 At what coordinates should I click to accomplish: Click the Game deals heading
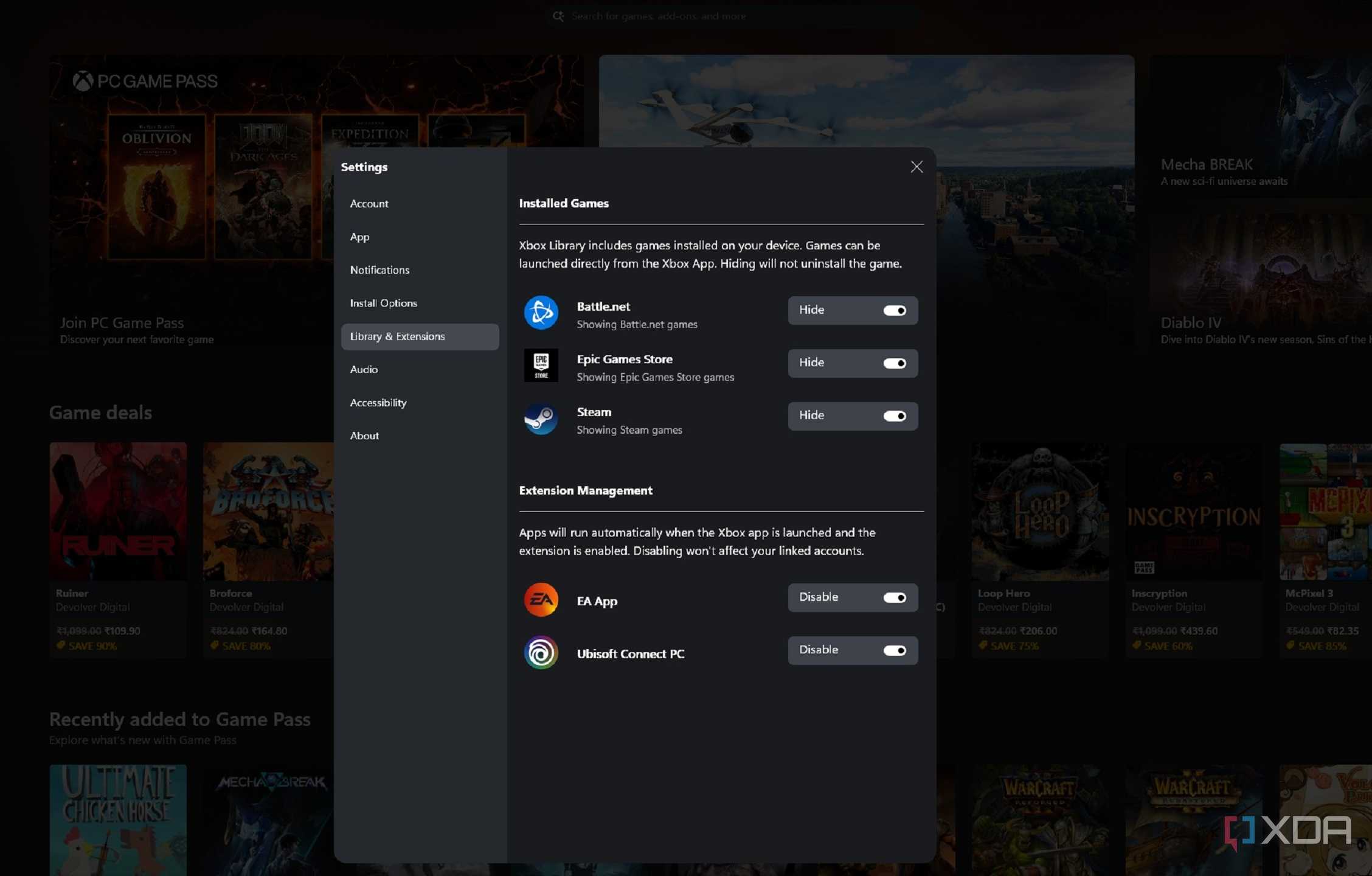click(100, 413)
